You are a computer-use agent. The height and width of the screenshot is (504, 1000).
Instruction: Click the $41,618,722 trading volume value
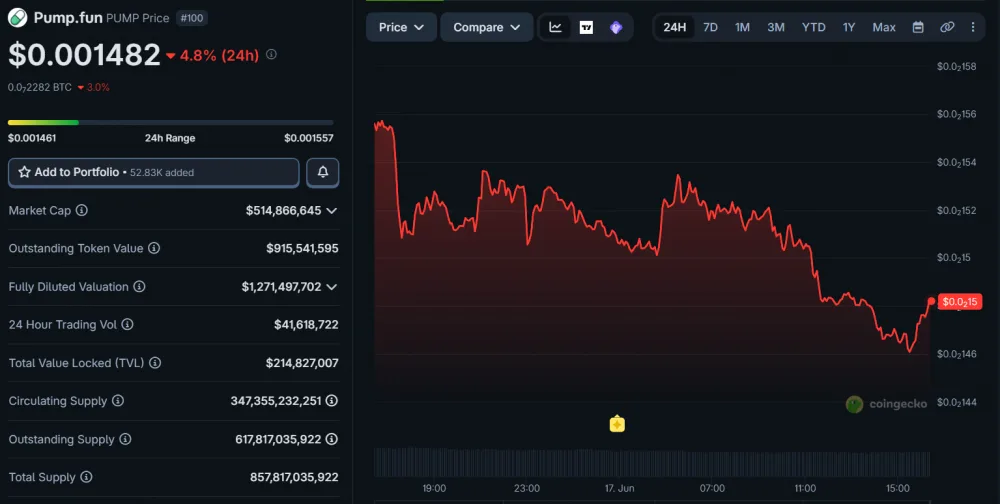point(306,325)
